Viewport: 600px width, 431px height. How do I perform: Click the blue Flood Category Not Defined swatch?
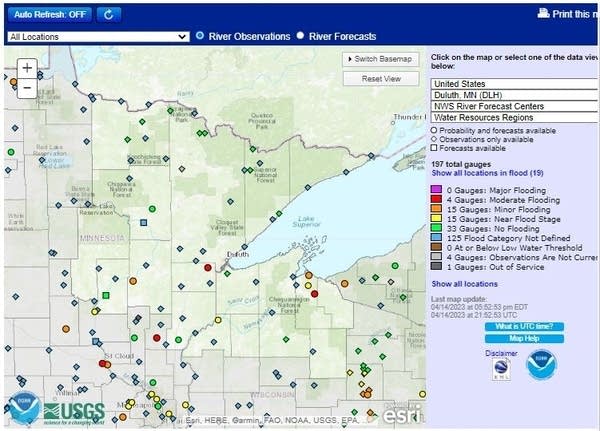point(436,237)
